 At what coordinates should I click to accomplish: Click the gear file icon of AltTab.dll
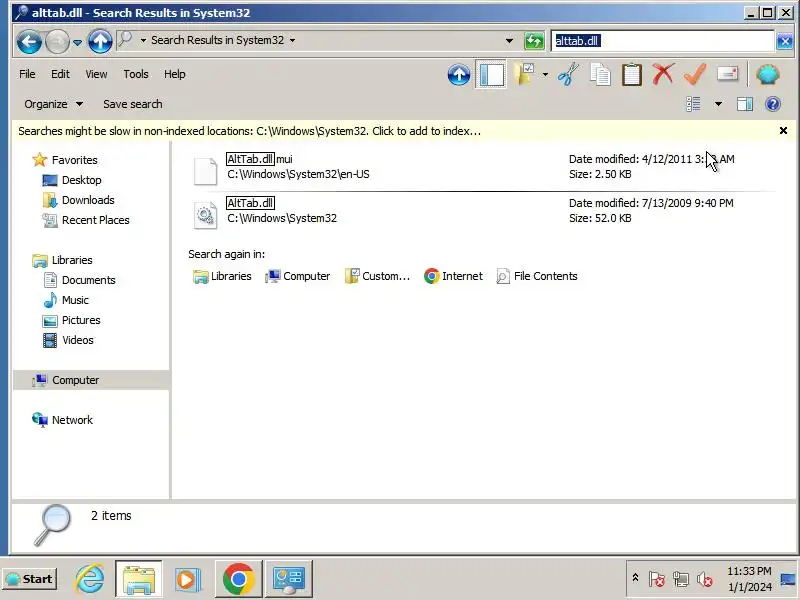click(206, 215)
